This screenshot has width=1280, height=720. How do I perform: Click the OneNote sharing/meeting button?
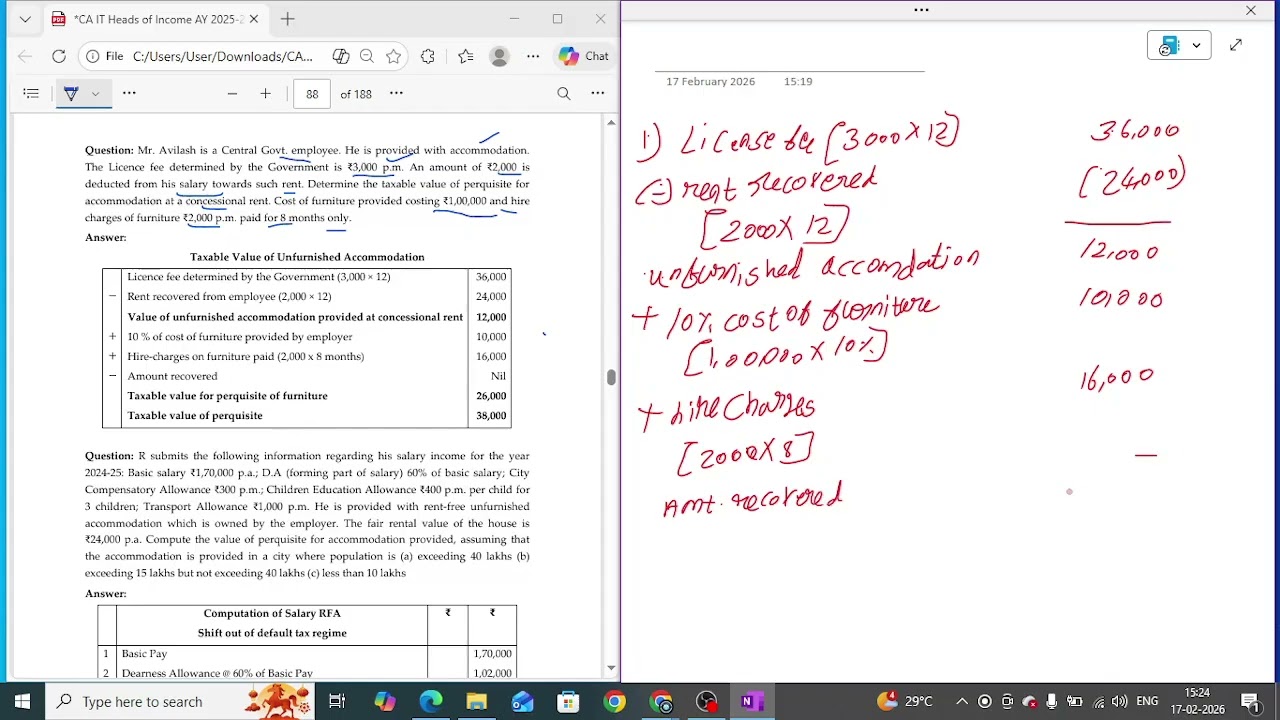point(1169,45)
